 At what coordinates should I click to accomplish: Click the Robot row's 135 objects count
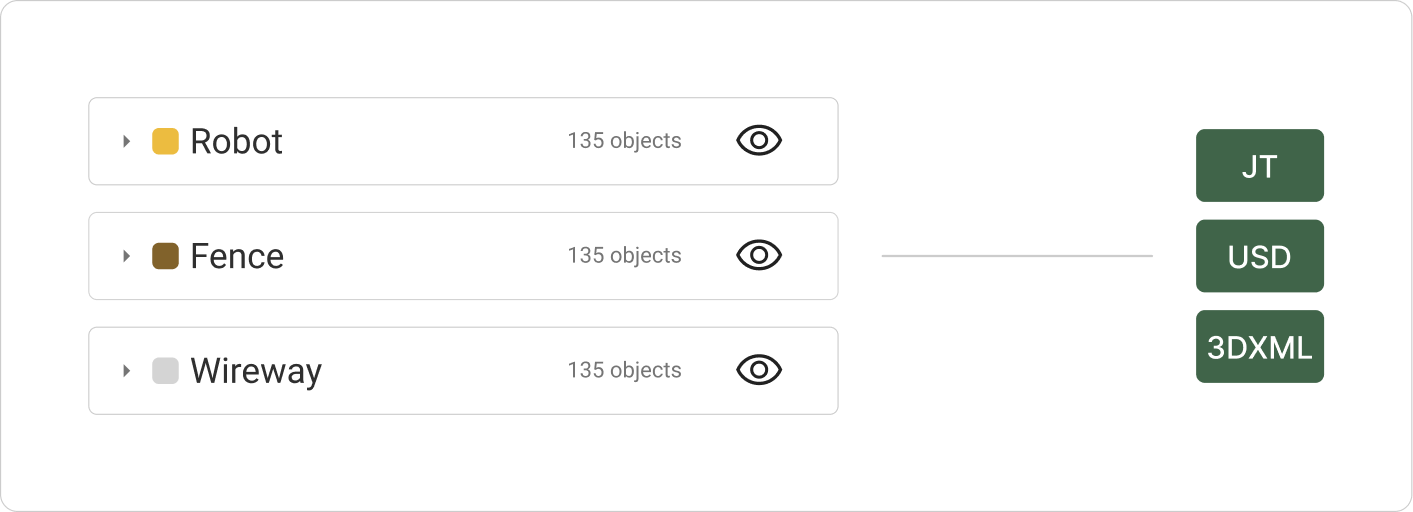[x=624, y=141]
